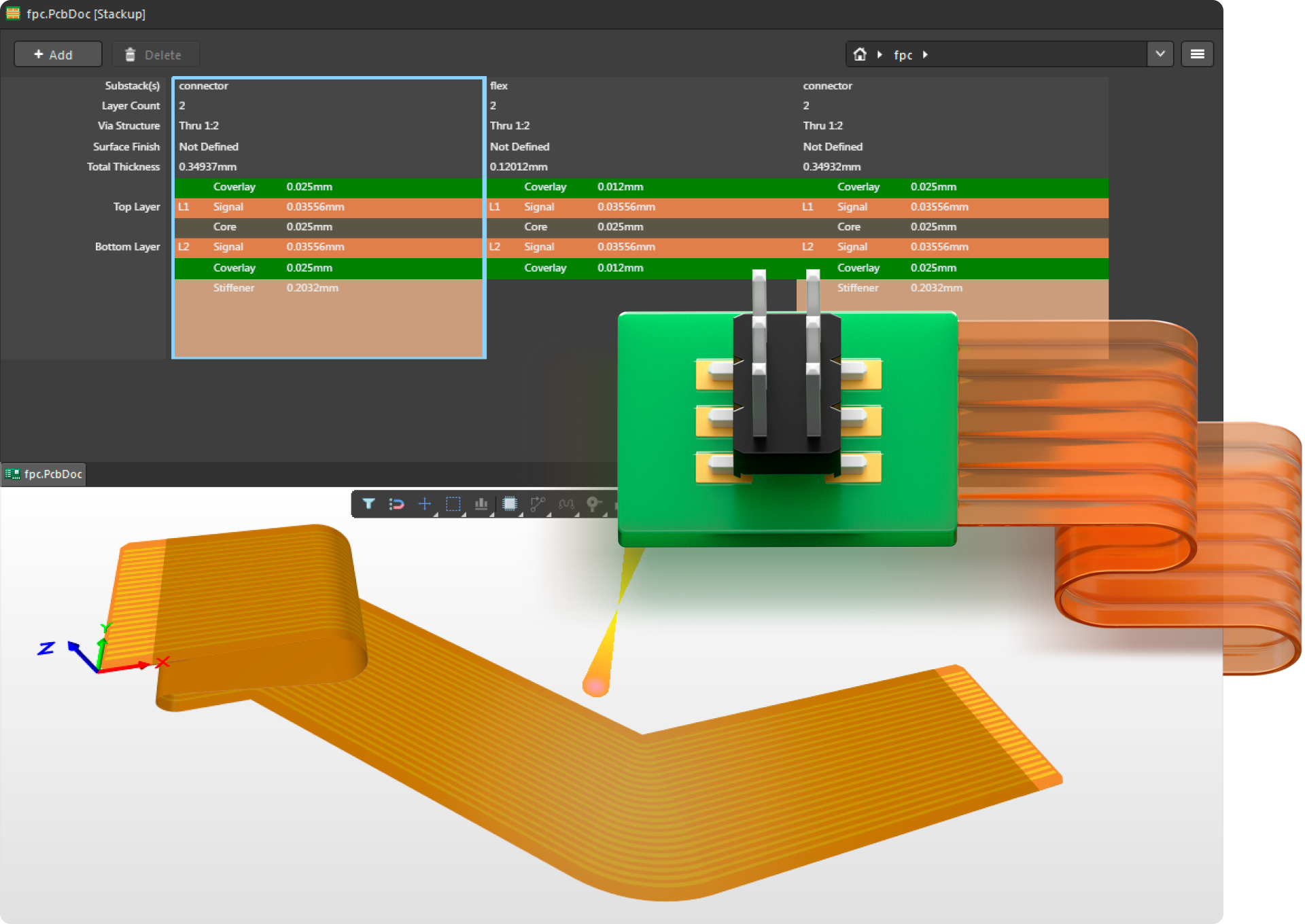Select the flex substack name
This screenshot has width=1305, height=924.
pos(499,86)
